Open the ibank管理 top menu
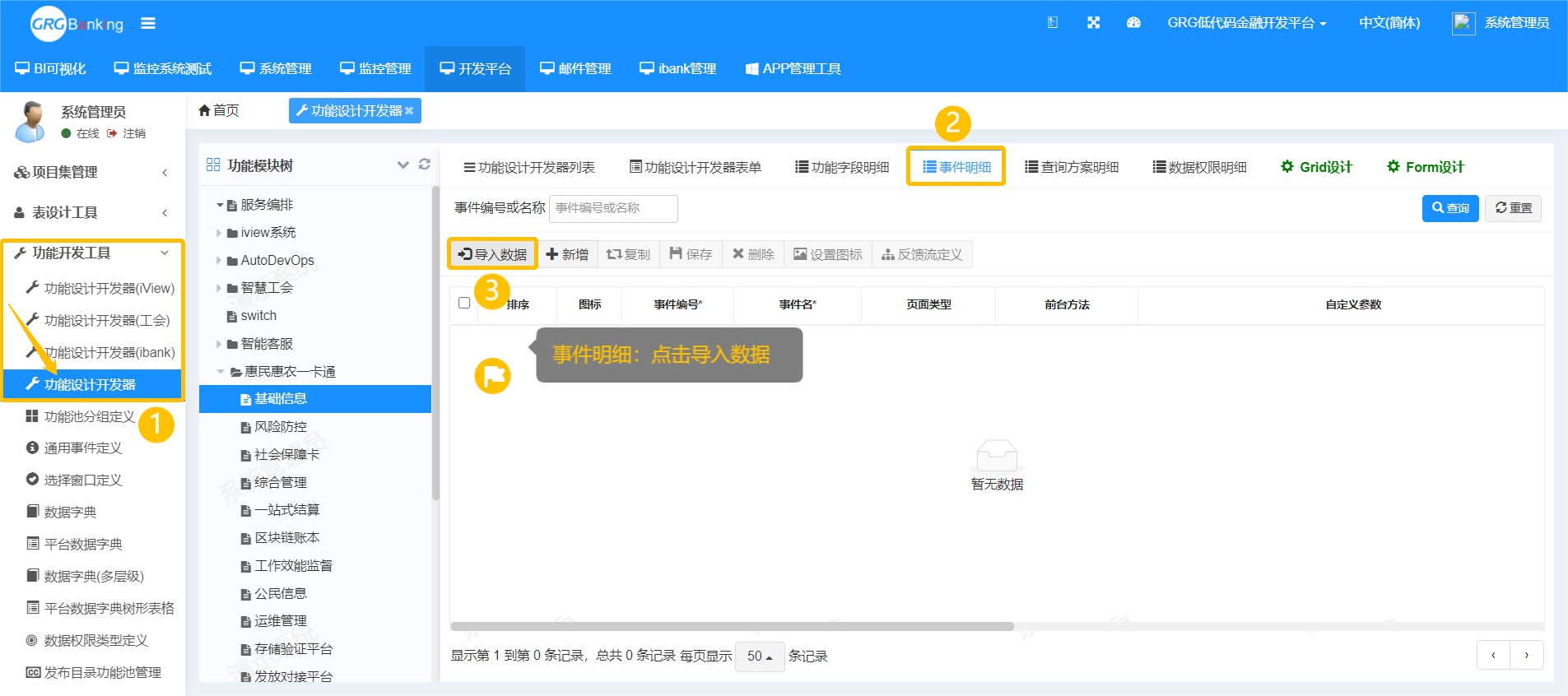Image resolution: width=1568 pixels, height=696 pixels. click(678, 68)
